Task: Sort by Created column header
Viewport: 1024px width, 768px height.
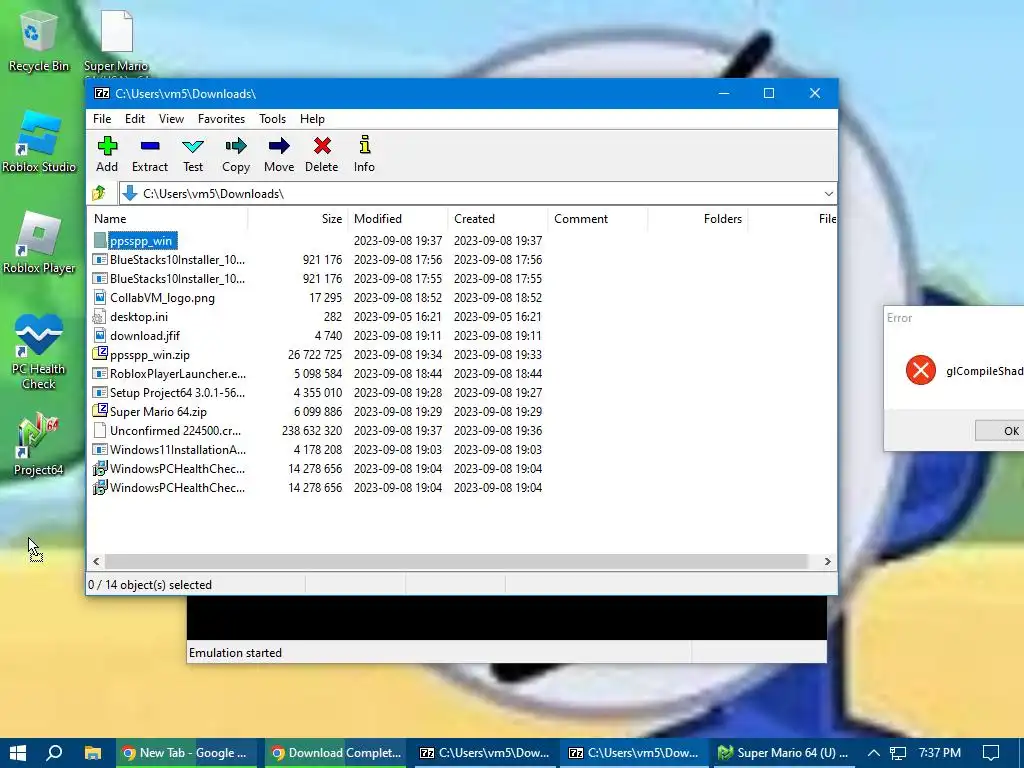Action: (x=498, y=219)
